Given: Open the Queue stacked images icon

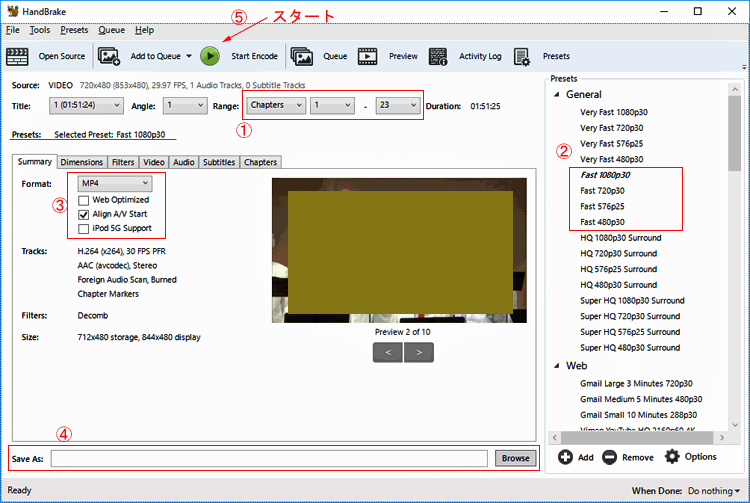Looking at the screenshot, I should tap(302, 56).
